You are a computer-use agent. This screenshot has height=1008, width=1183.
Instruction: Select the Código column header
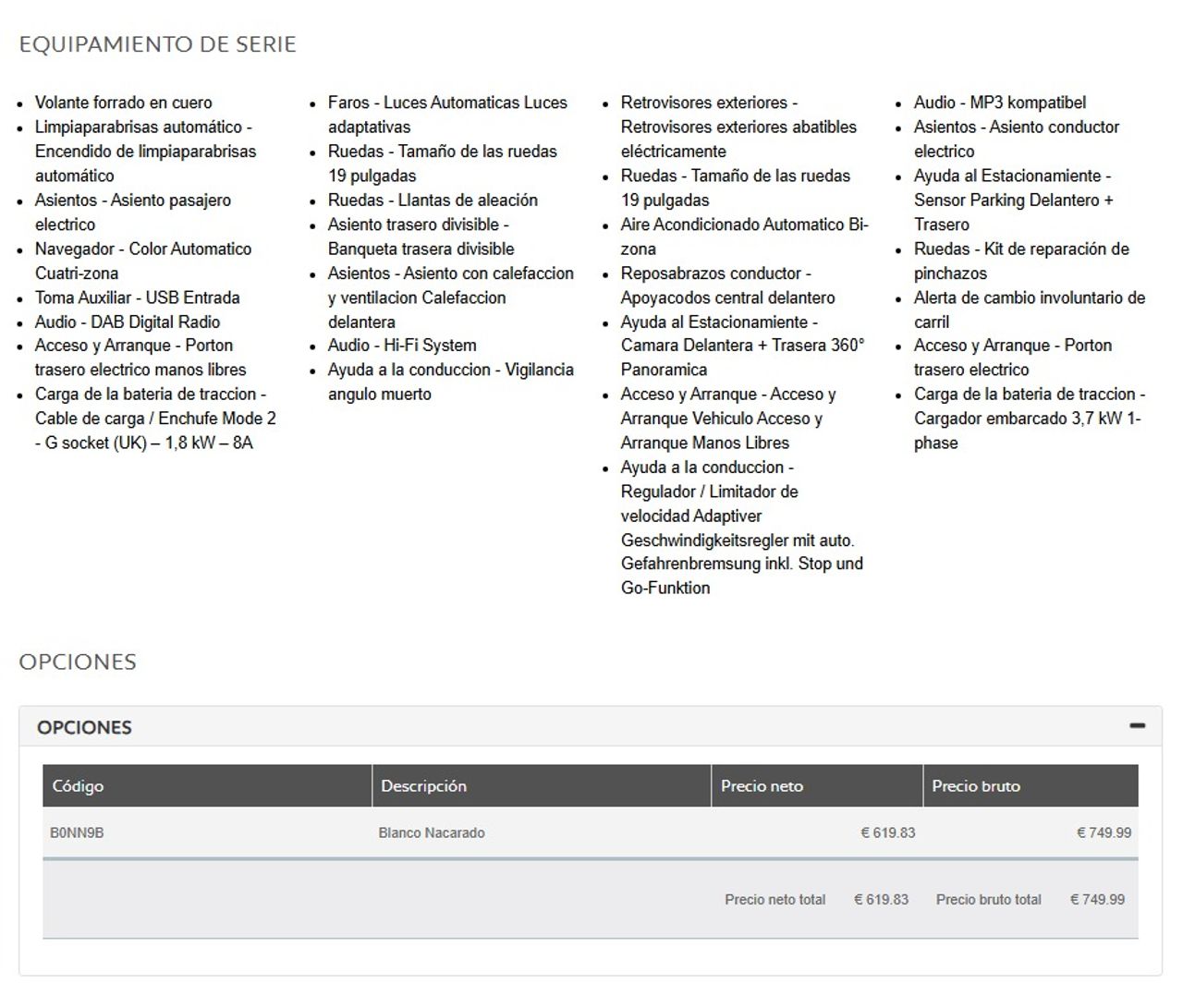207,786
